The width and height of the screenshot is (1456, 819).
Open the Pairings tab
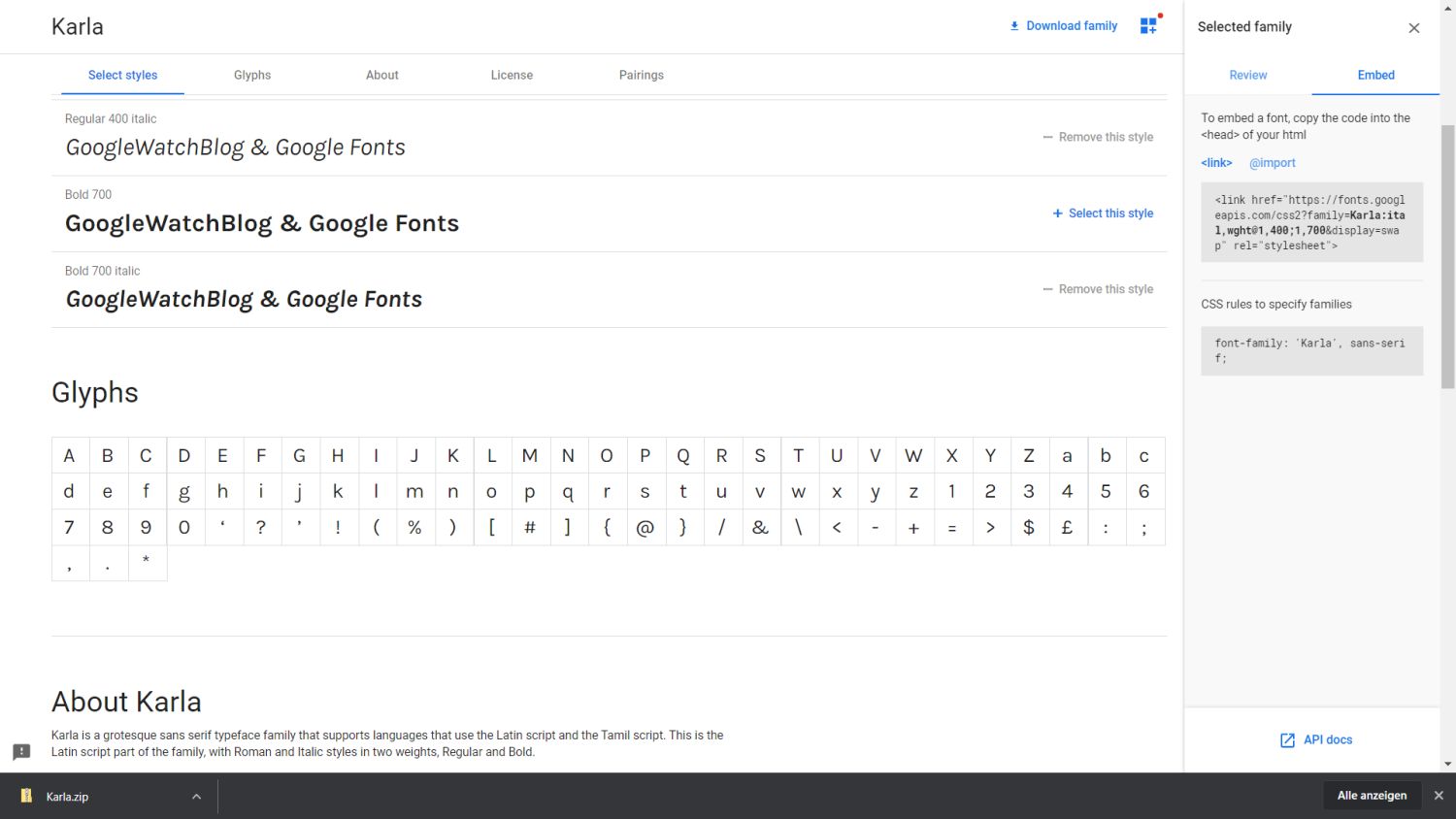(x=641, y=76)
